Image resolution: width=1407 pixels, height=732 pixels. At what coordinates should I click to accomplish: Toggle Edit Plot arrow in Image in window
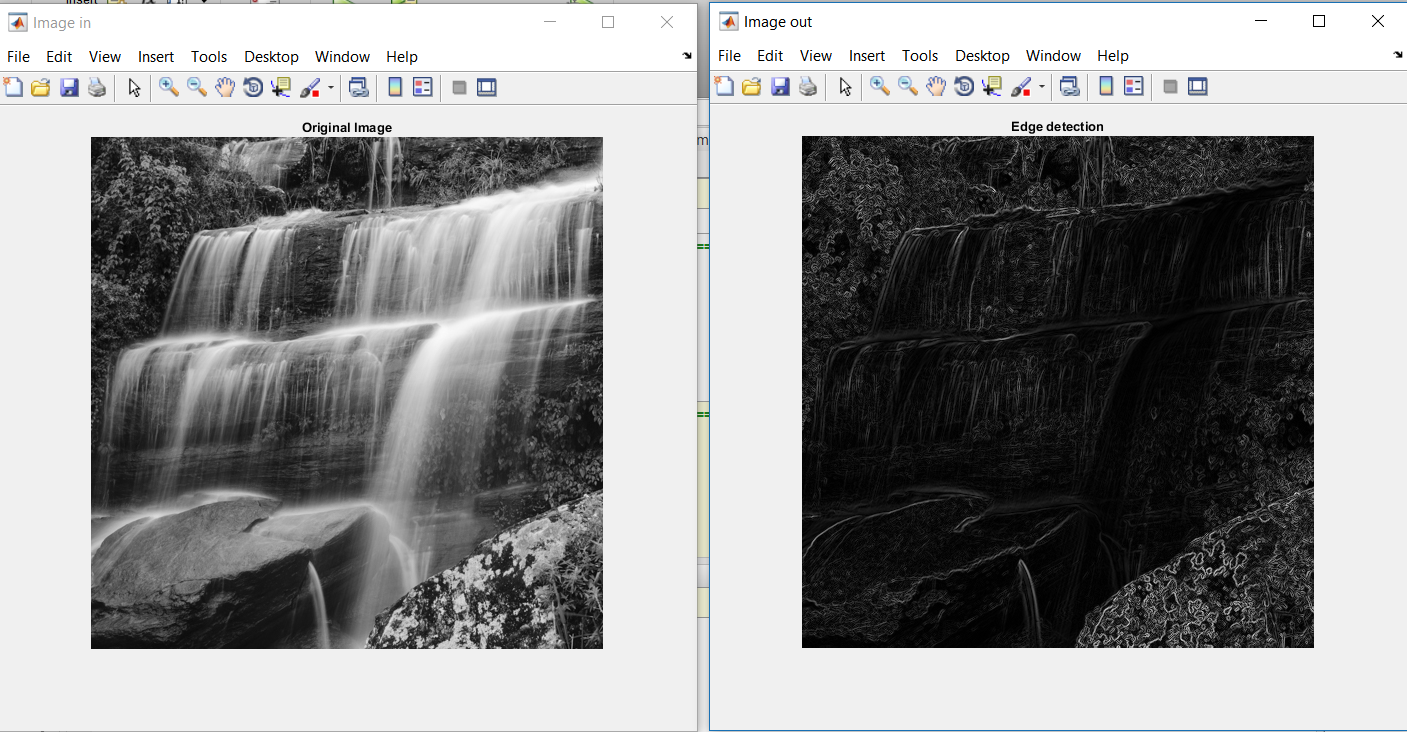tap(134, 88)
